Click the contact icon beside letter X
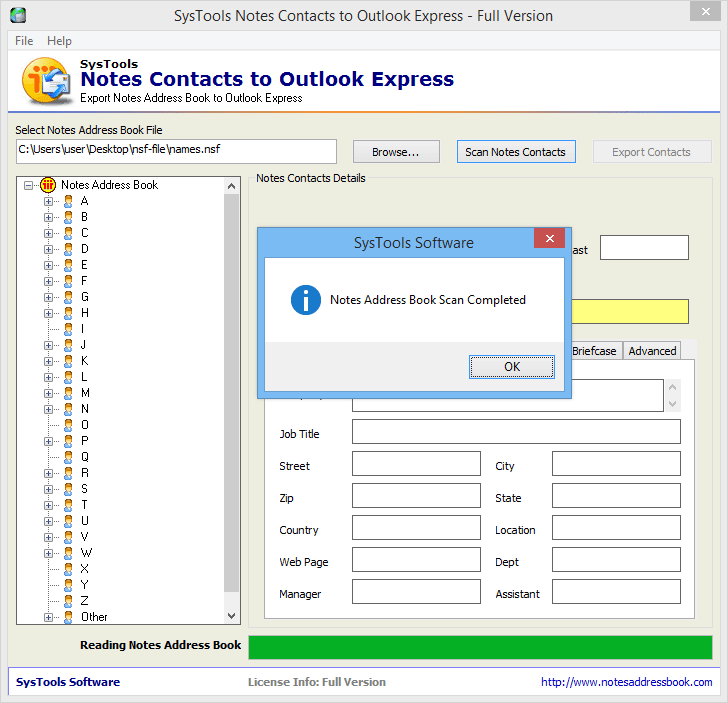 pyautogui.click(x=68, y=569)
